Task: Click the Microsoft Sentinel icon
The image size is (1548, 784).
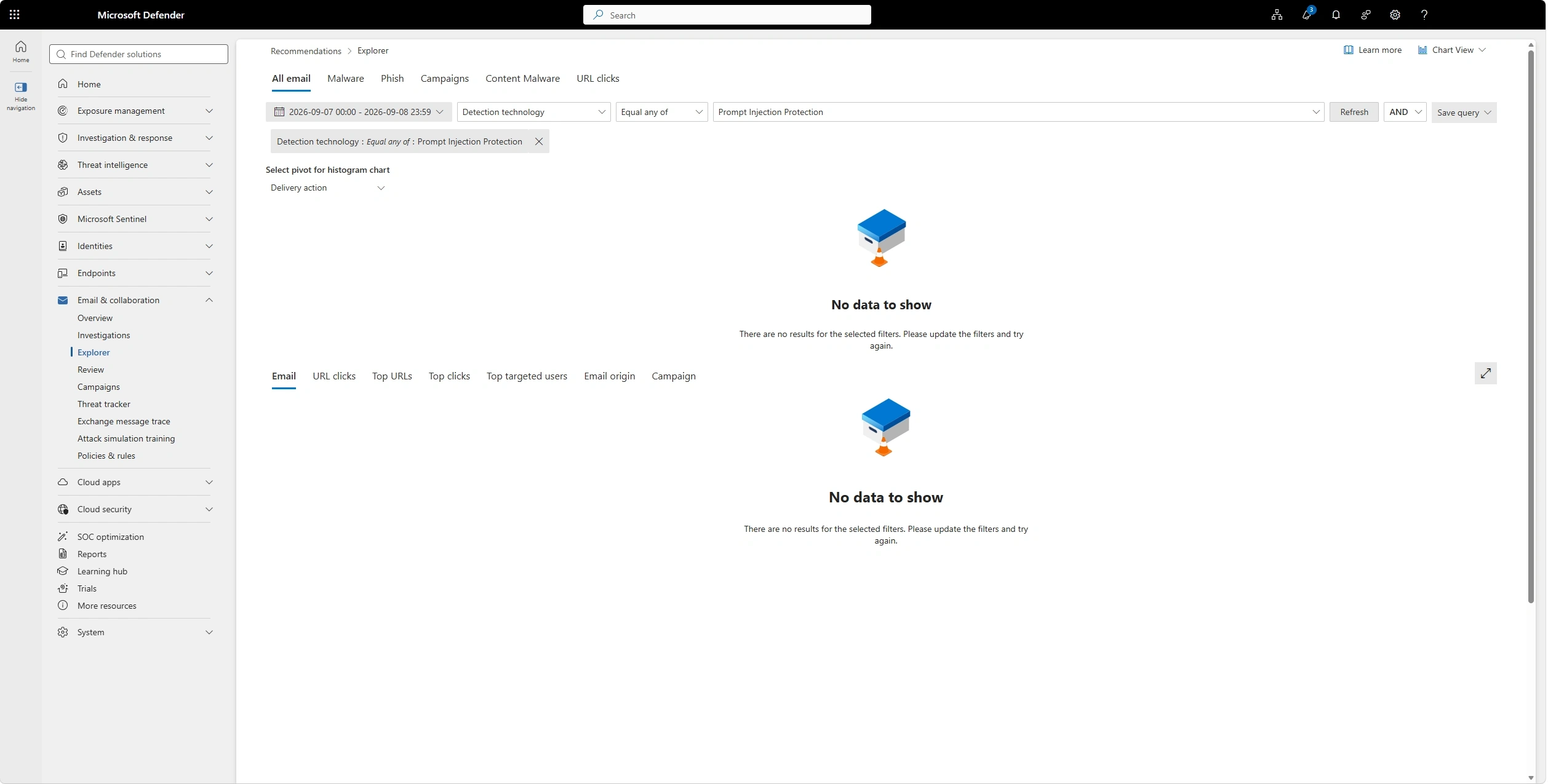Action: pos(63,219)
